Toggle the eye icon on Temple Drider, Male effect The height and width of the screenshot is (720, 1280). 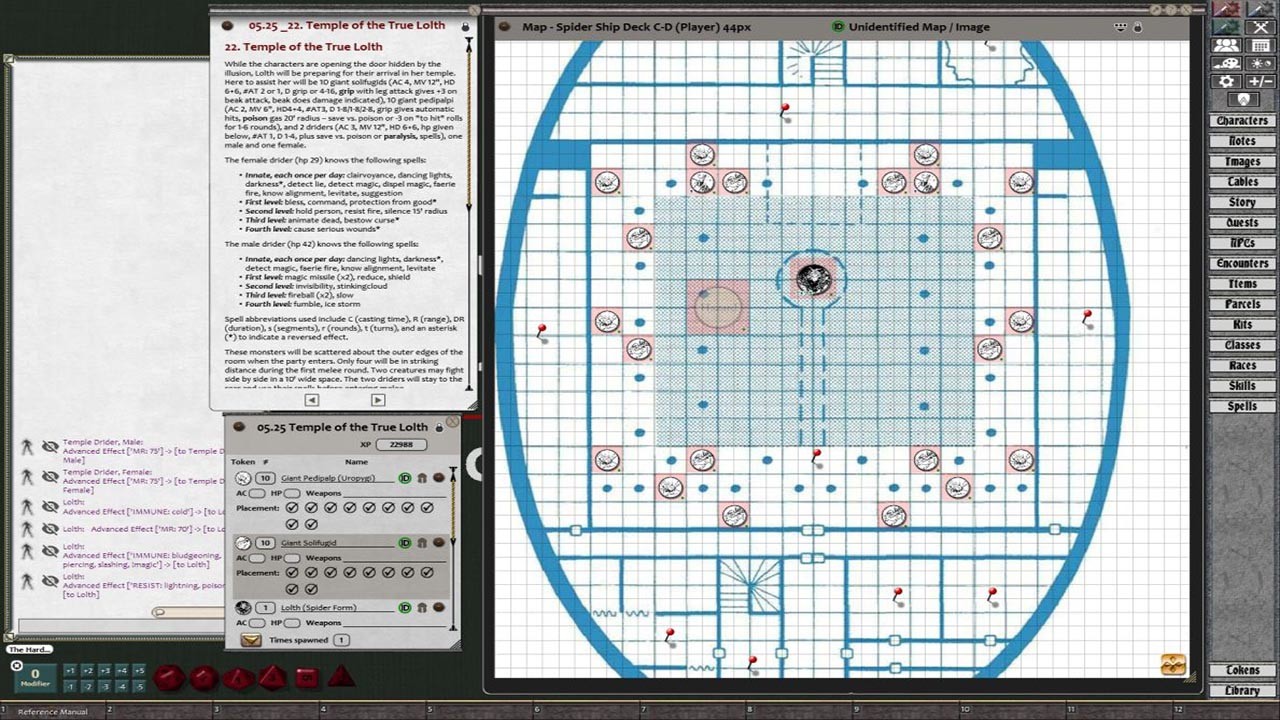click(50, 446)
